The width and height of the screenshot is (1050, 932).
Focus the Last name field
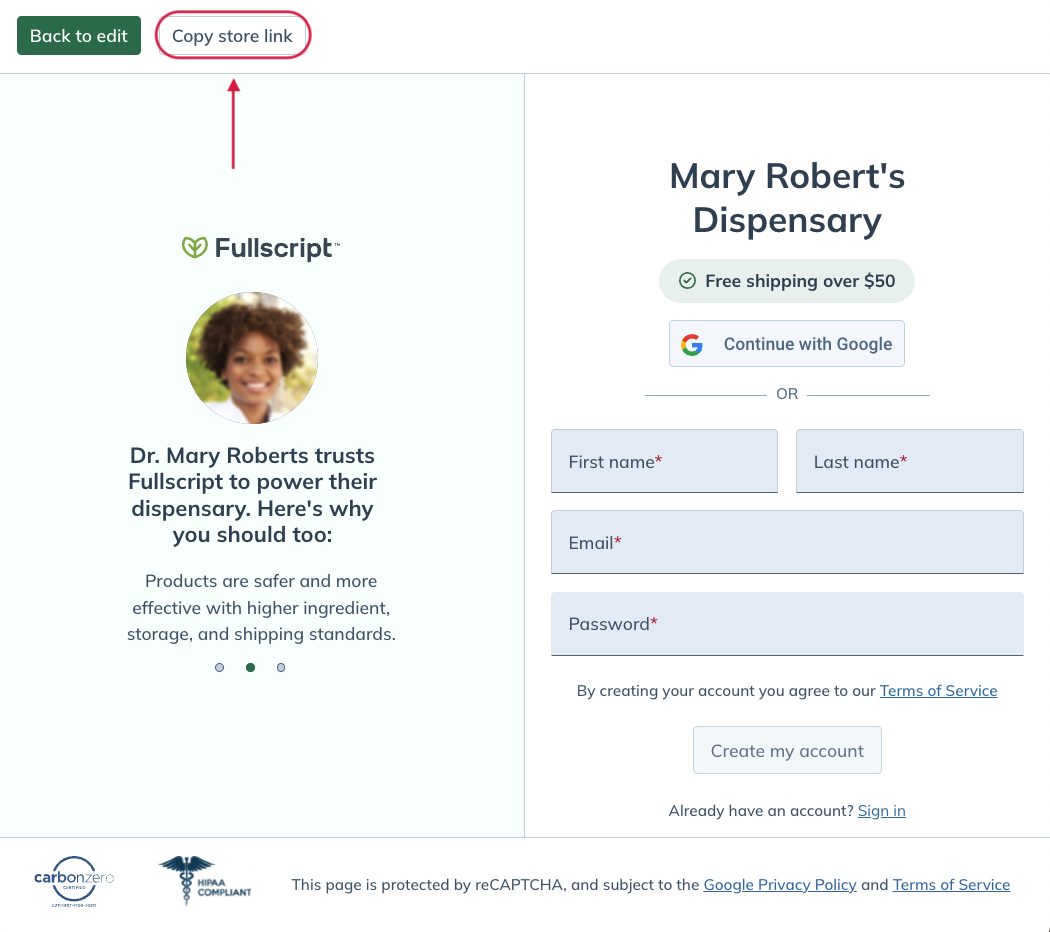tap(909, 461)
